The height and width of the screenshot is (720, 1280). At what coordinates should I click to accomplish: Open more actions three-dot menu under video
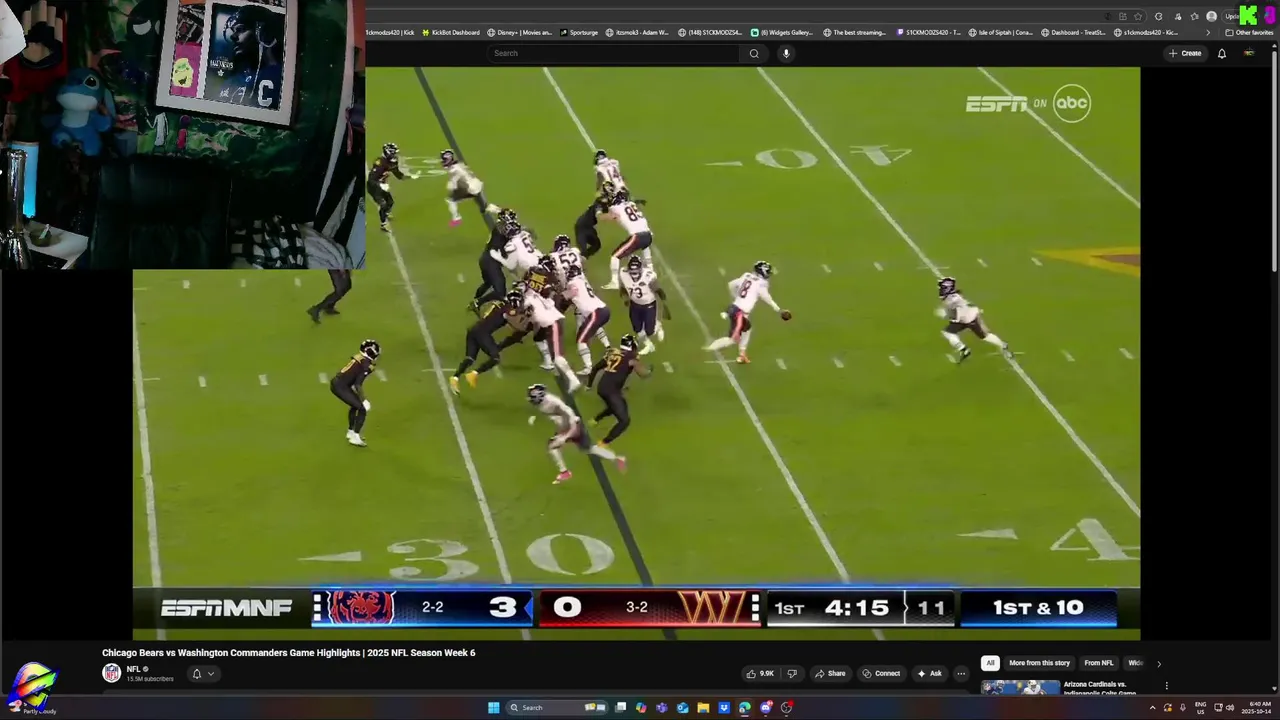pyautogui.click(x=961, y=673)
